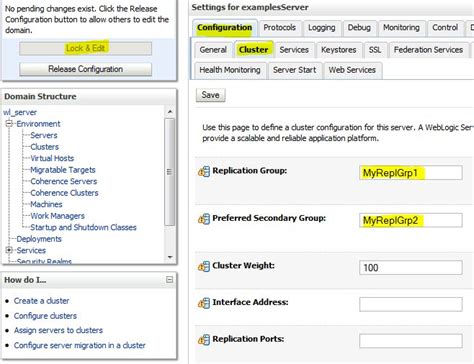Click the help icon beside Interface Address
This screenshot has height=364, width=474.
coord(204,303)
